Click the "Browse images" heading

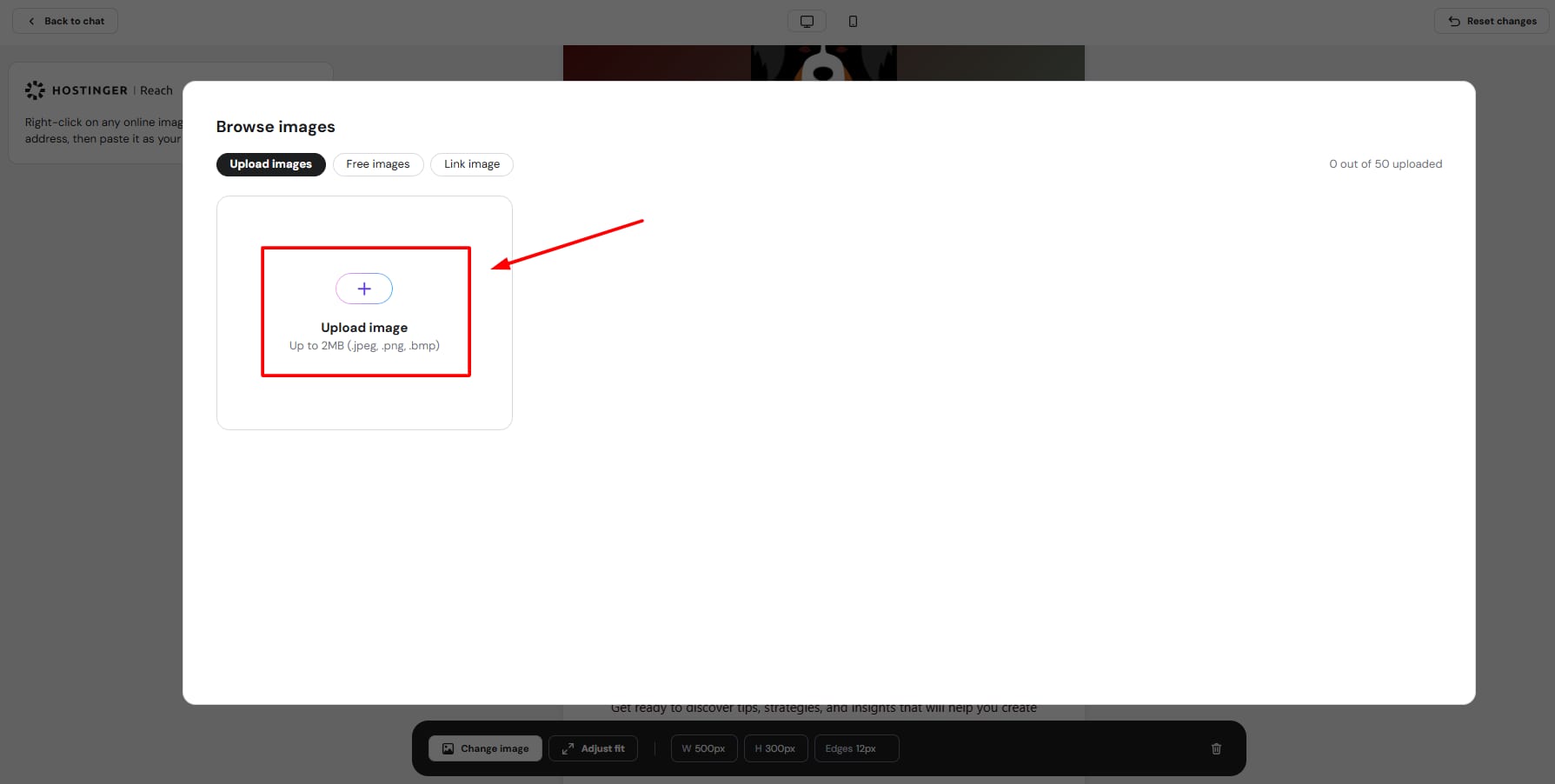point(276,127)
